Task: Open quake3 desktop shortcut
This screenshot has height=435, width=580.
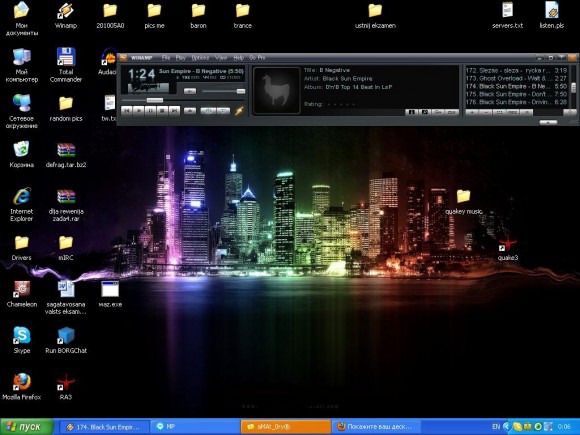Action: point(508,247)
